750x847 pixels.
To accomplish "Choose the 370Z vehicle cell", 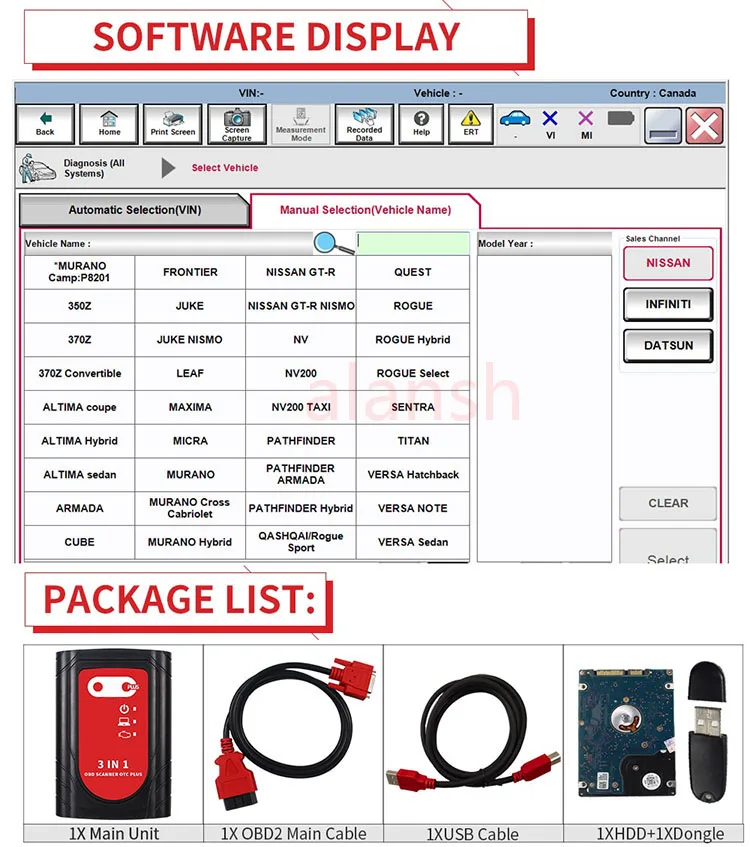I will tap(79, 340).
